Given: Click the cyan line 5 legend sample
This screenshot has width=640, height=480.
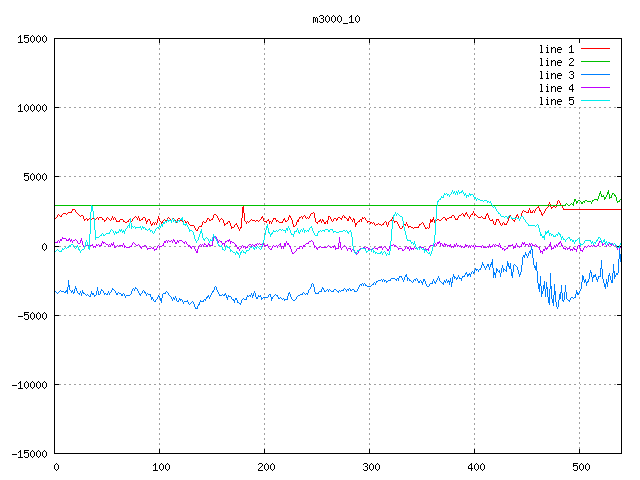Looking at the screenshot, I should point(595,101).
